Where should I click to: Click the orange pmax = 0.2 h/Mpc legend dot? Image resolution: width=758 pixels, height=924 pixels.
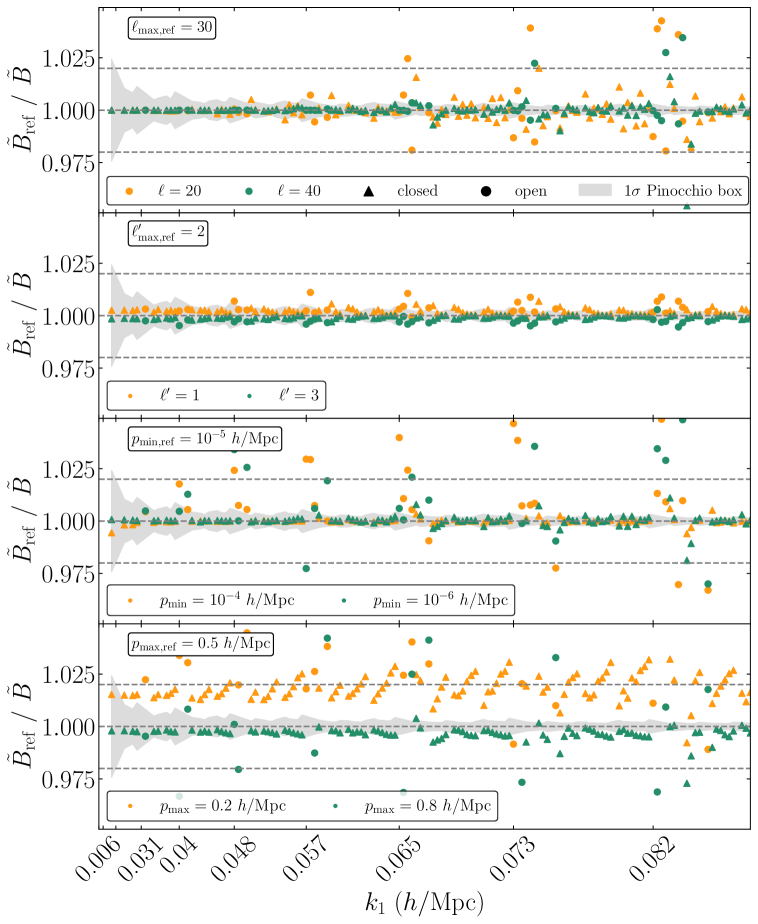pos(130,806)
